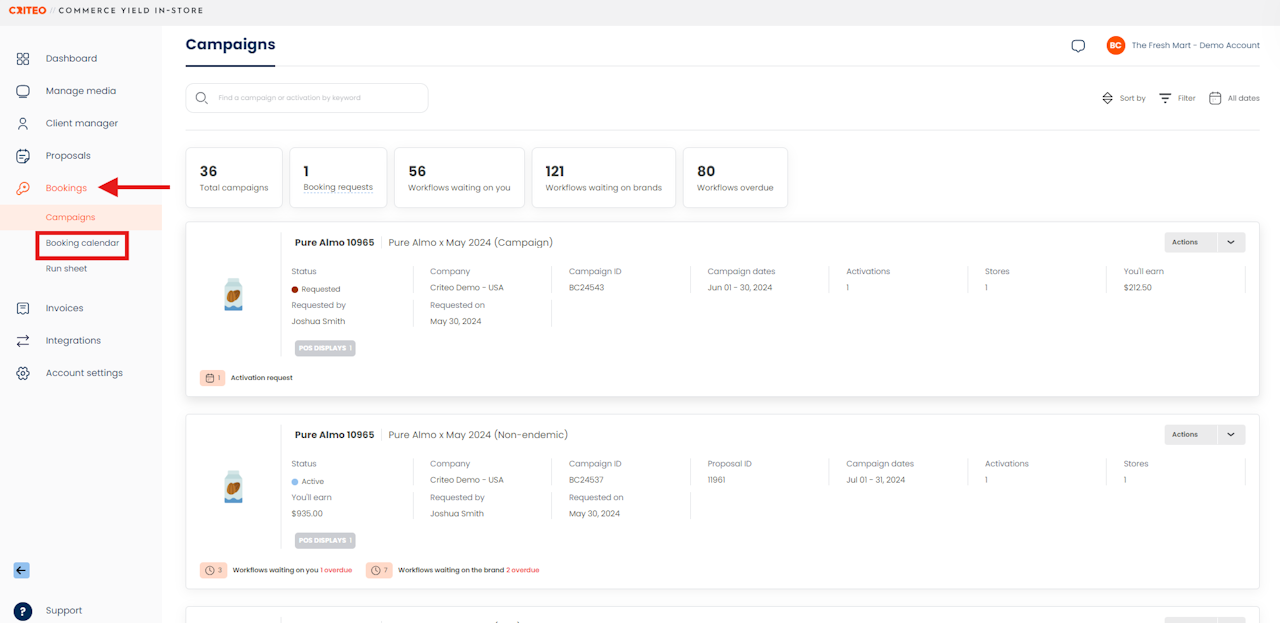Viewport: 1280px width, 623px height.
Task: Select Run sheet in the sidebar
Action: pyautogui.click(x=66, y=269)
